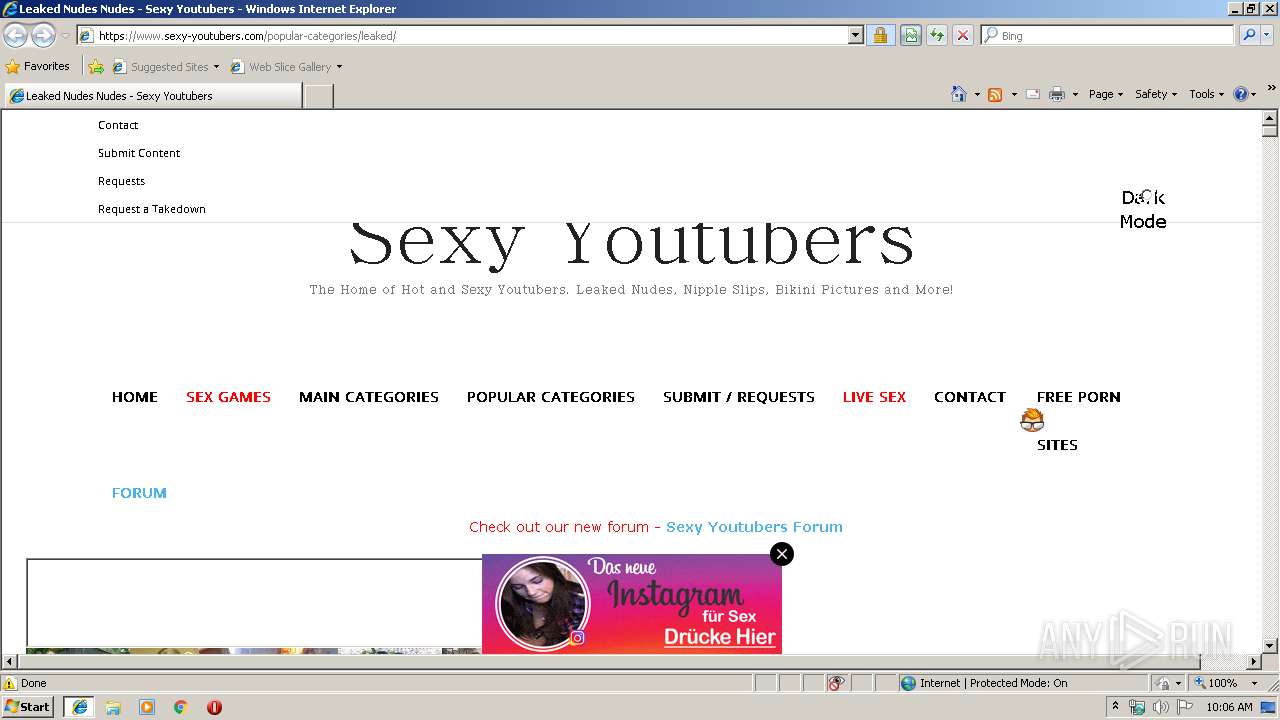Open a new blank tab

(318, 96)
